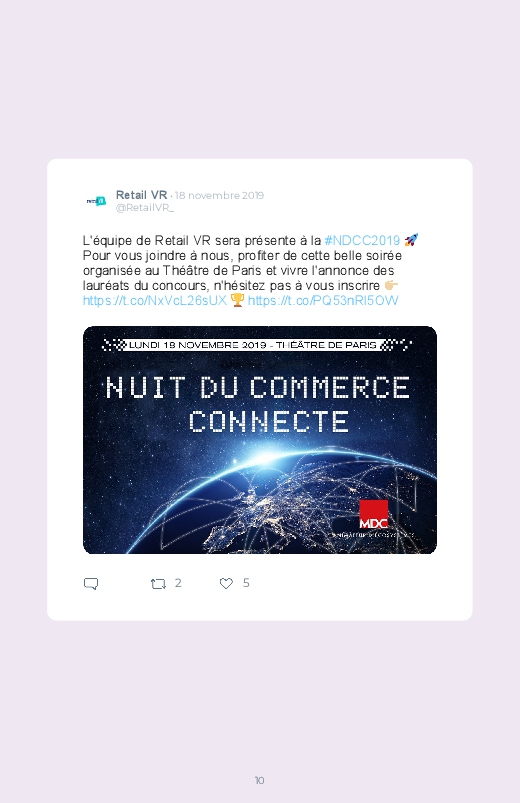520x803 pixels.
Task: Click the retweet count of 2
Action: 178,583
